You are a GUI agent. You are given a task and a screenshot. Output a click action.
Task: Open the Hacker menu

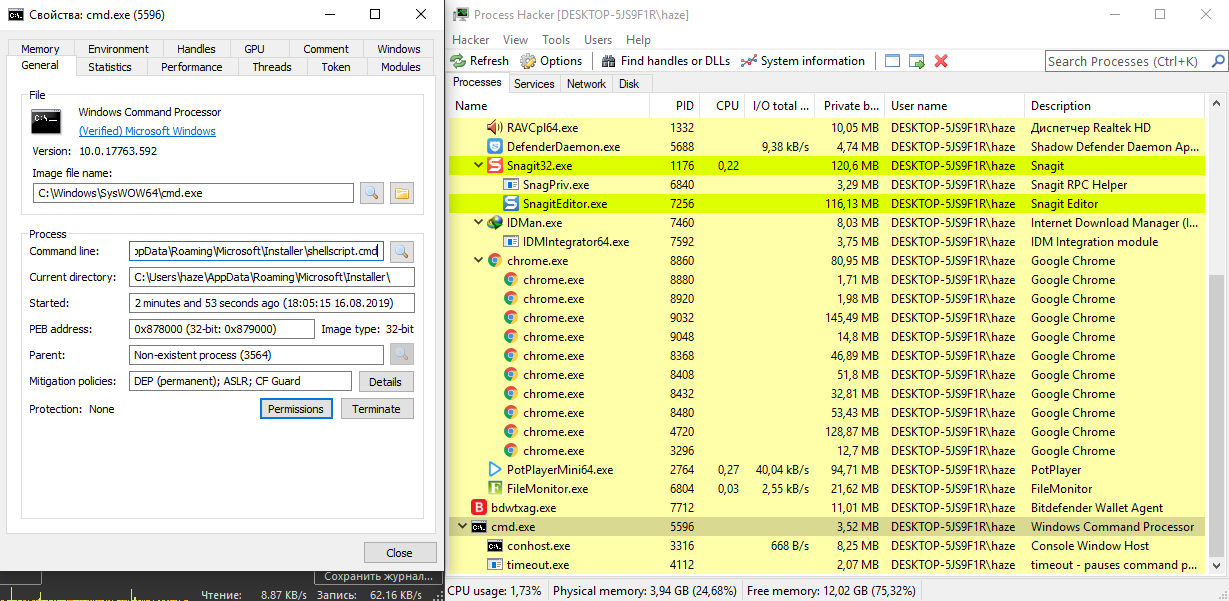coord(471,40)
